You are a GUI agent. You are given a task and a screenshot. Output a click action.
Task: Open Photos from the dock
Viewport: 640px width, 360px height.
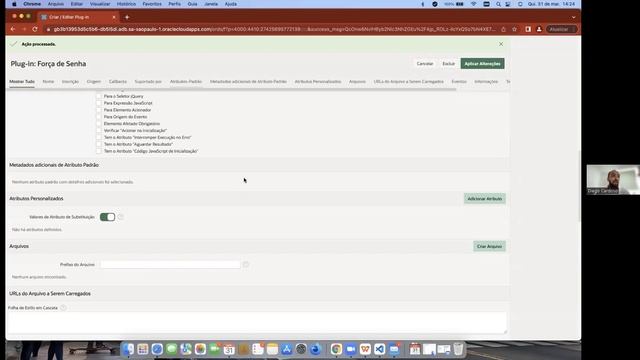200,349
